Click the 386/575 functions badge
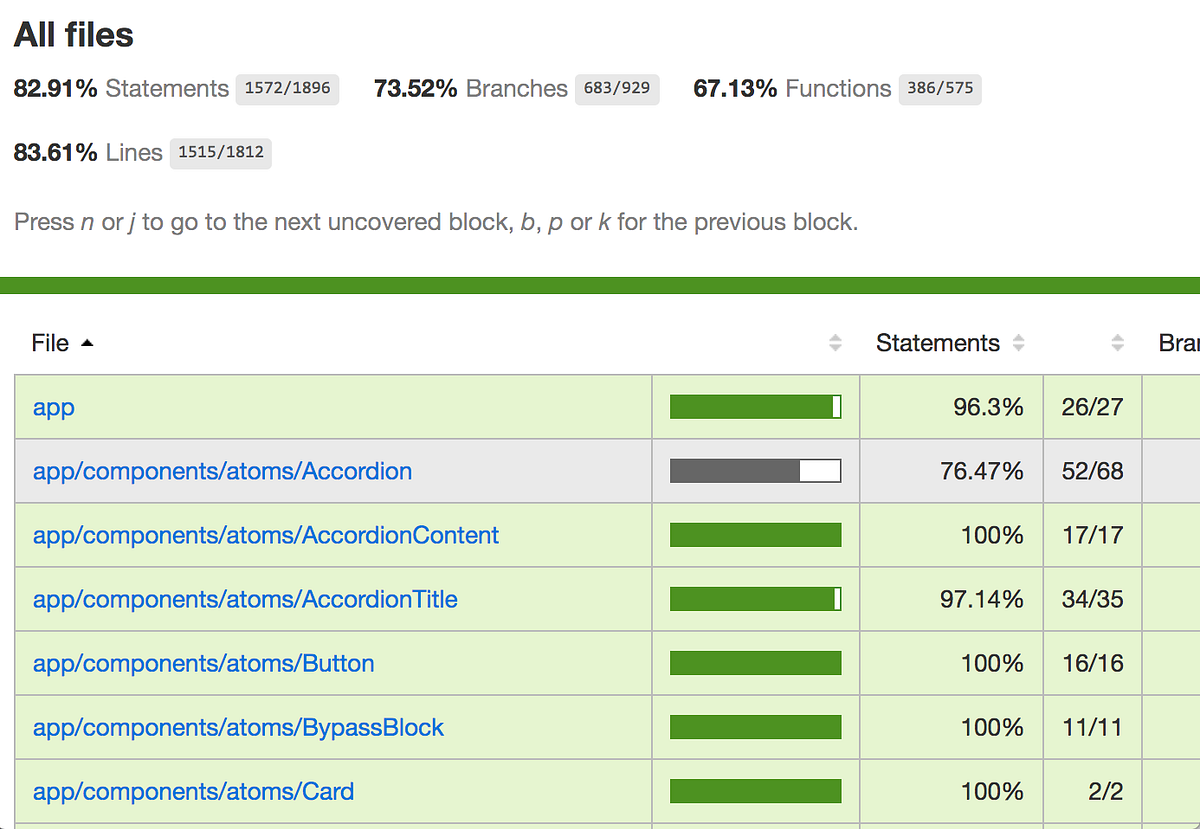Screen dimensions: 1200x829 pos(940,88)
